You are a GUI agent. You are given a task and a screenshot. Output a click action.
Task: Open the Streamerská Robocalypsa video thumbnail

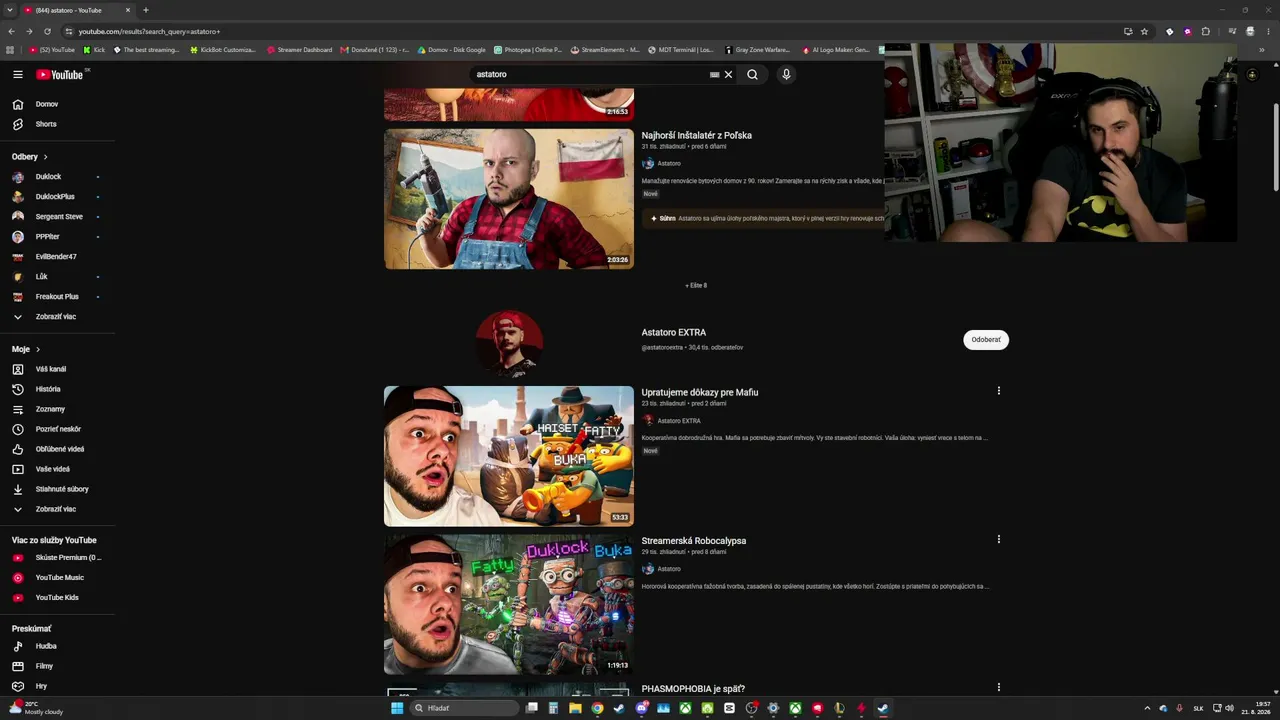[509, 604]
